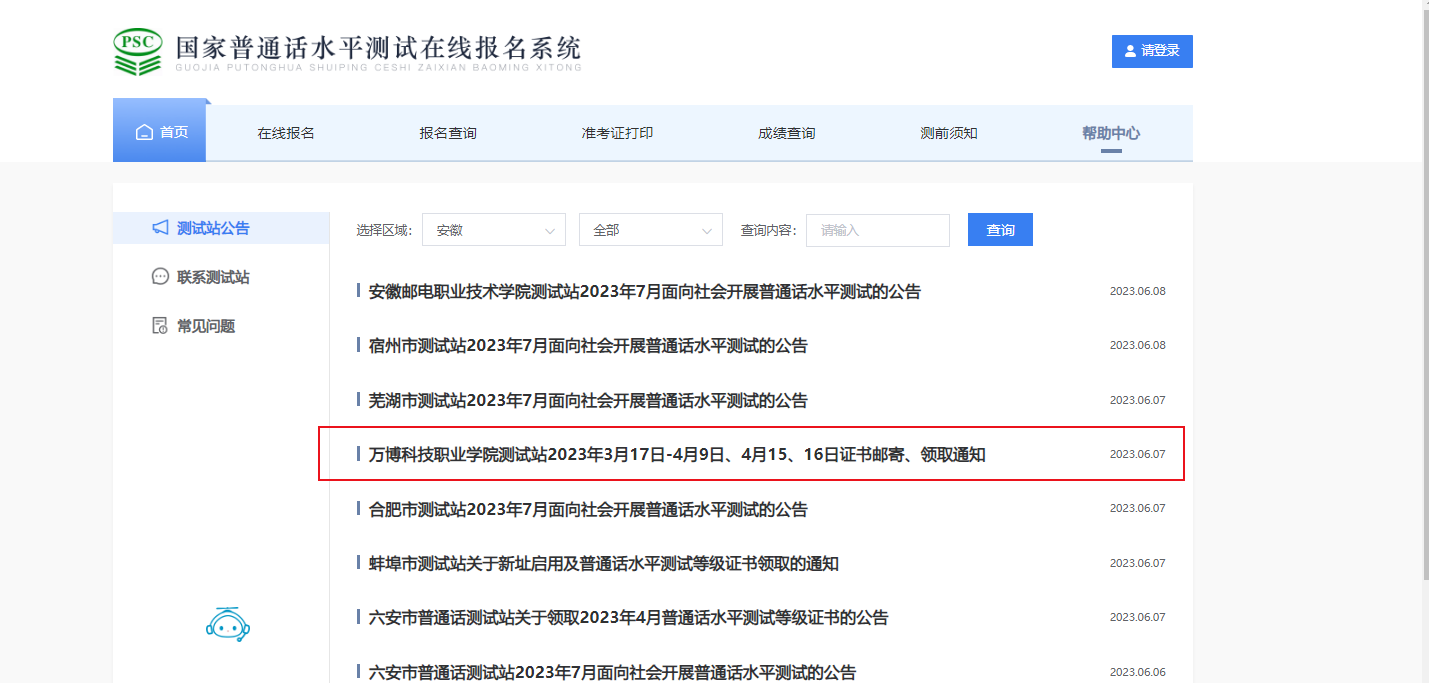Click date 2023.06.07 on 蚌埠市 row

pos(1138,564)
